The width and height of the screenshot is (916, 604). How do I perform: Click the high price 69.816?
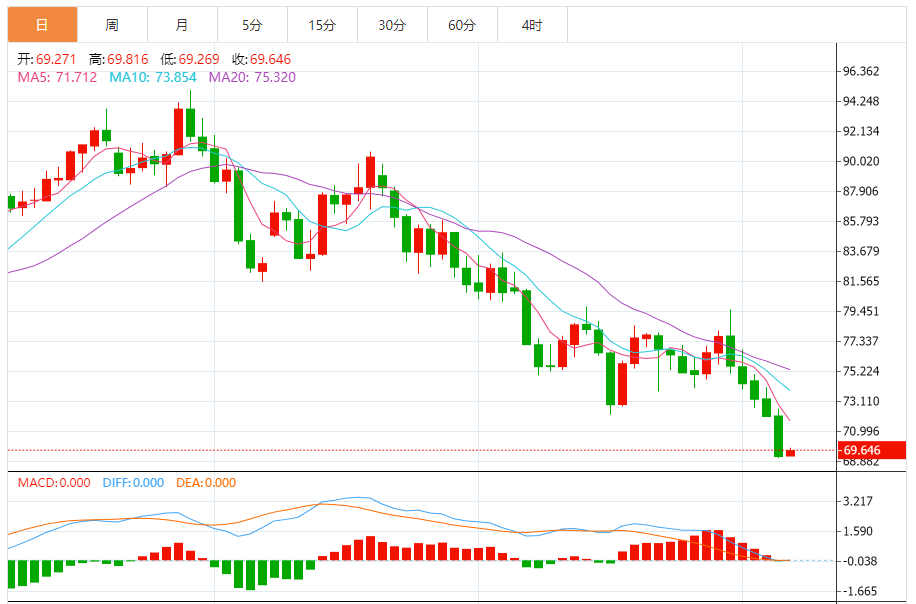coord(127,59)
